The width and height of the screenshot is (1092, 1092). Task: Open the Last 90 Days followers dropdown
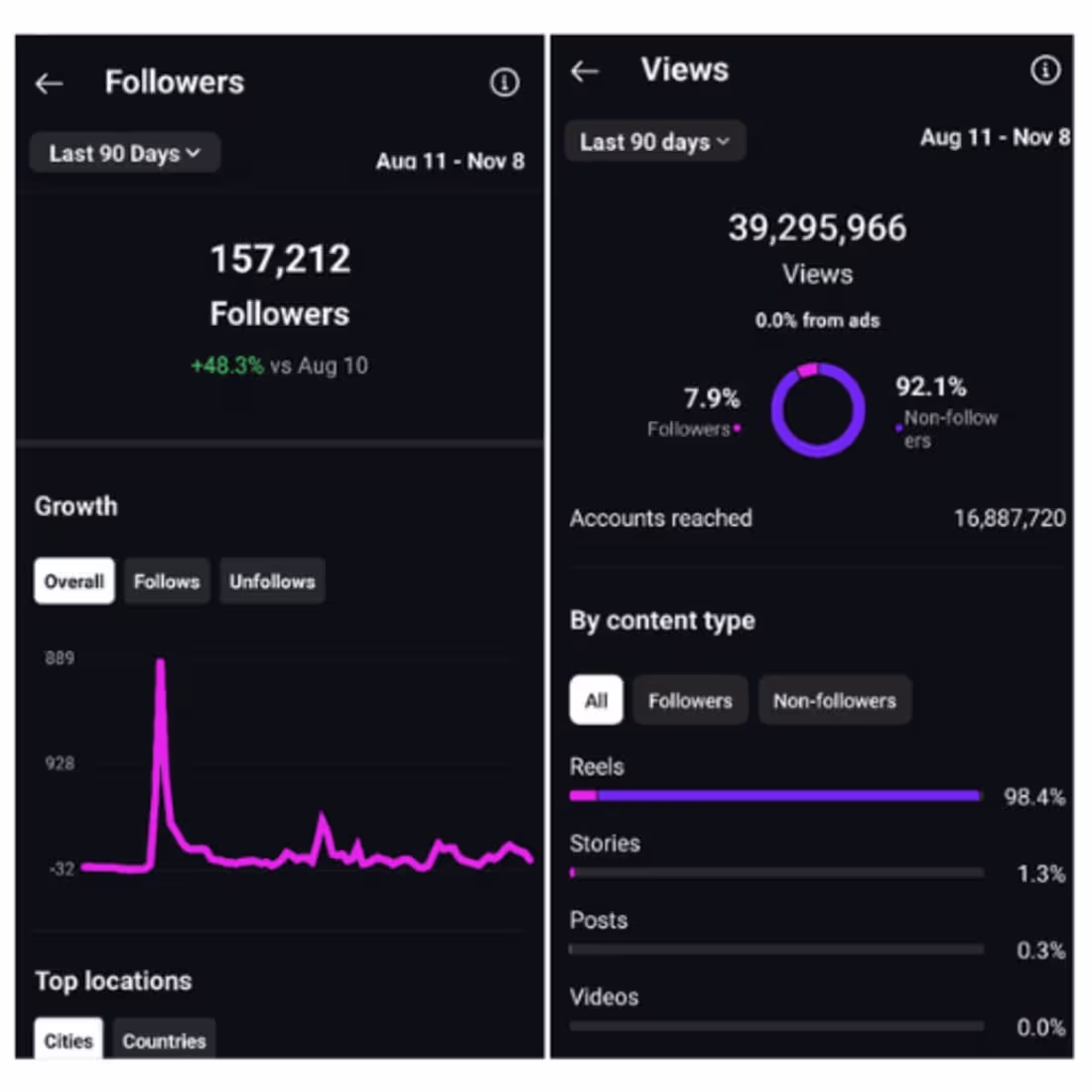tap(124, 154)
